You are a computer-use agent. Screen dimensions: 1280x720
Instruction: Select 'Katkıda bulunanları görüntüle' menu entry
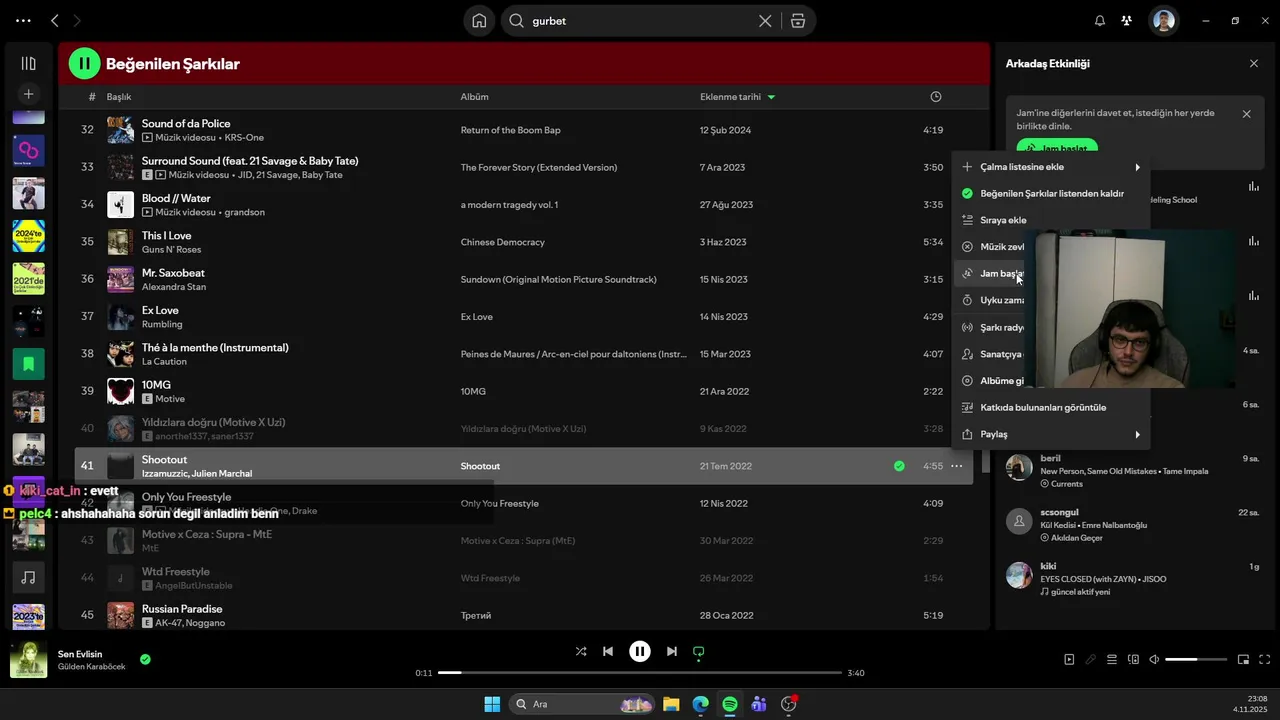click(1050, 407)
